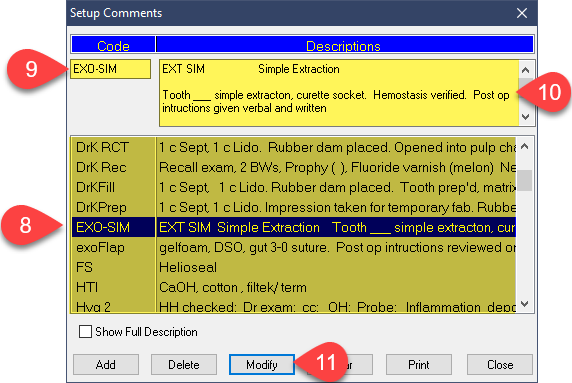The image size is (572, 383).
Task: Click the comments list scrollbar thumb
Action: [525, 180]
